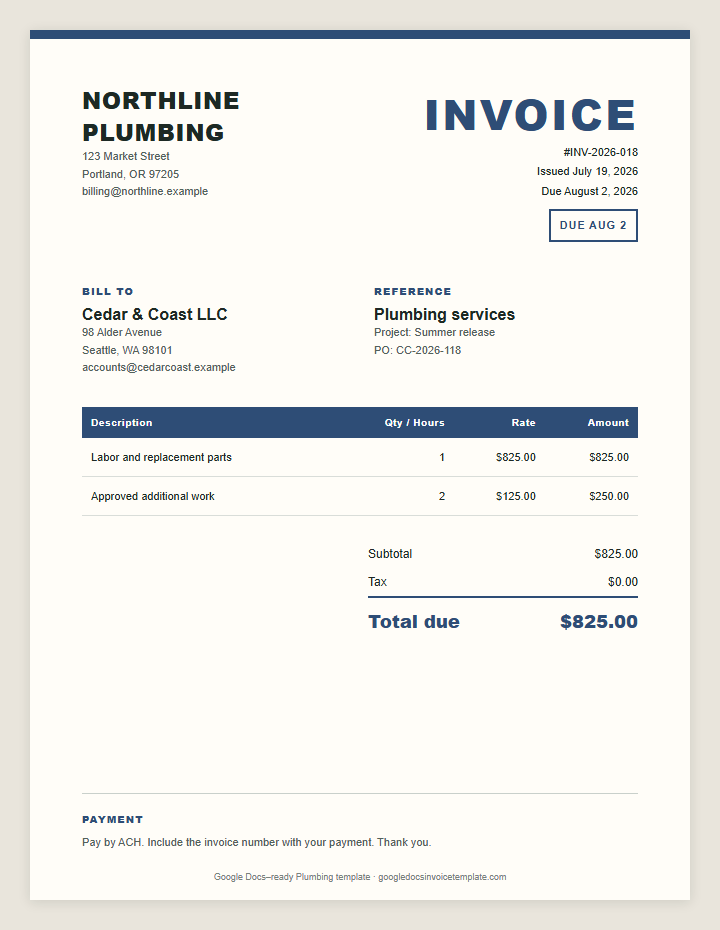Click the Tax value $0.00
The height and width of the screenshot is (930, 720).
pyautogui.click(x=623, y=582)
